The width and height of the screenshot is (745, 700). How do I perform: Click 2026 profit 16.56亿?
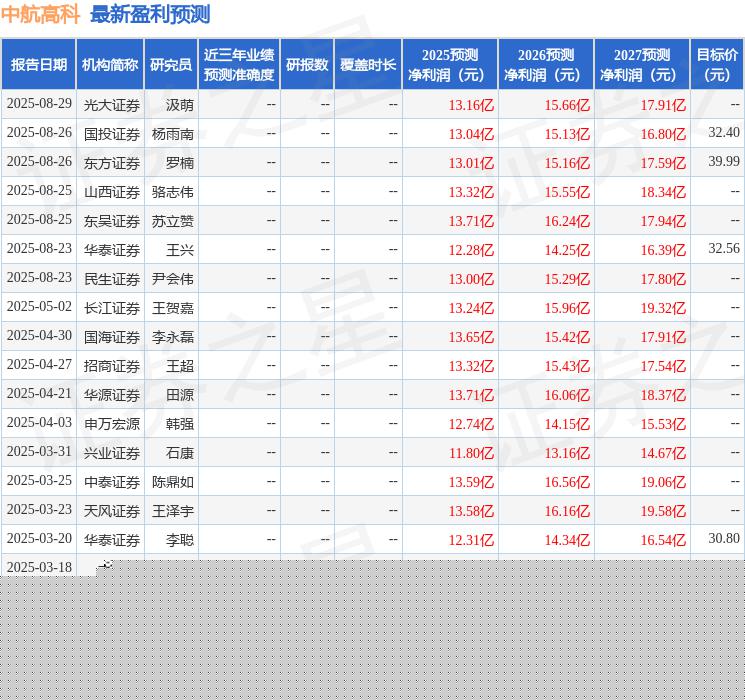(x=567, y=482)
